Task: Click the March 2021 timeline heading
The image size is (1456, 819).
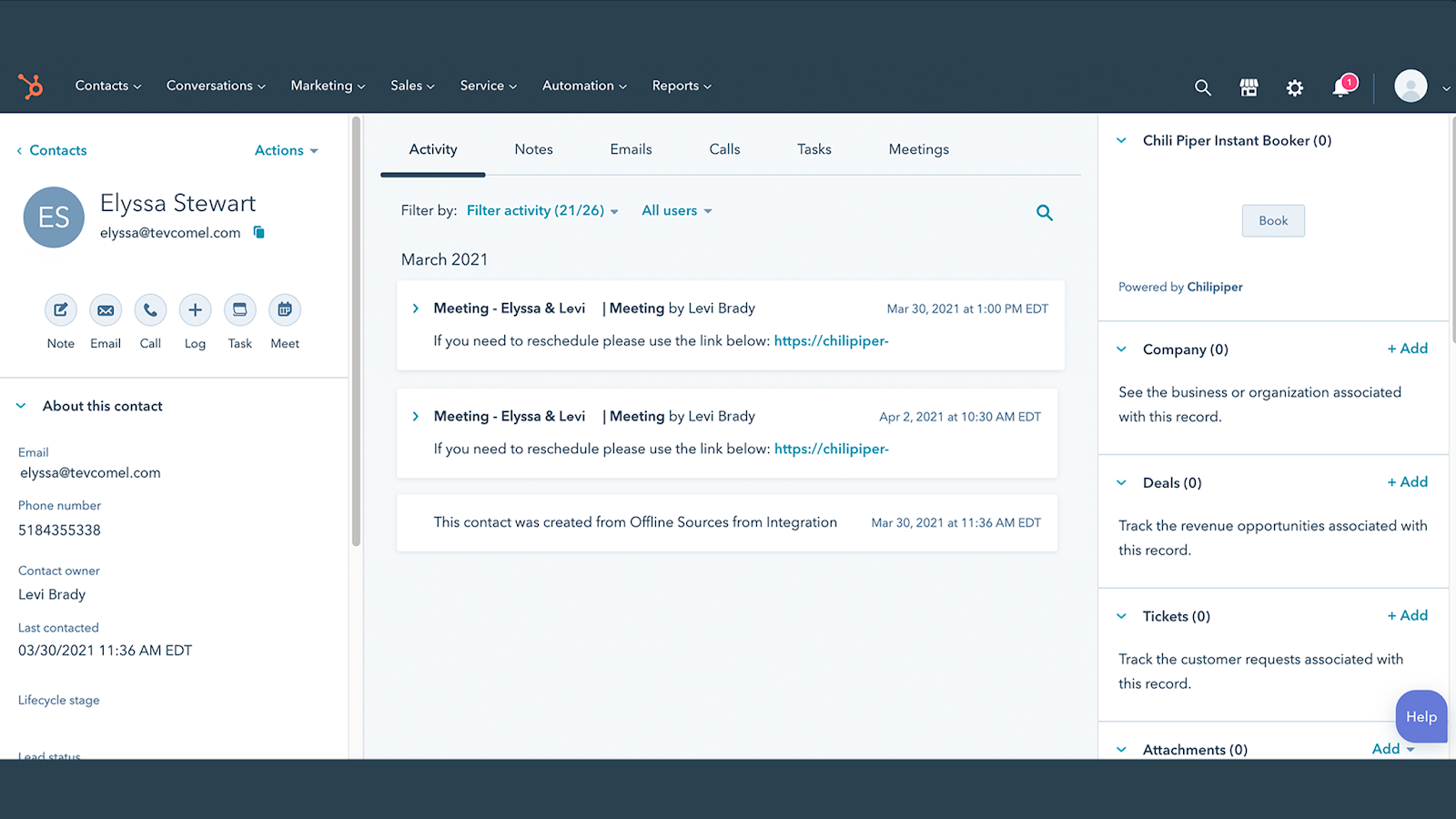Action: pos(444,259)
